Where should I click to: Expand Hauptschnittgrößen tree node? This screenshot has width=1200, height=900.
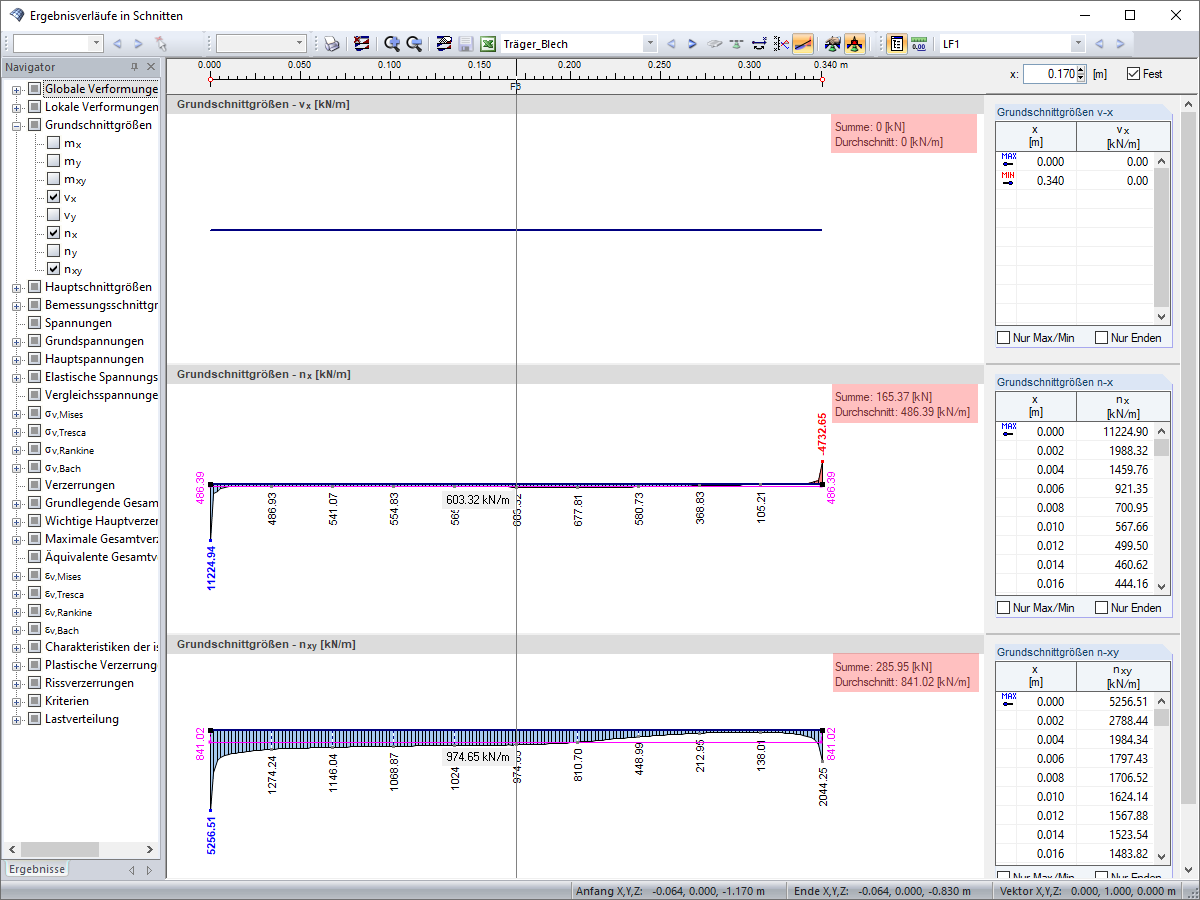(17, 287)
